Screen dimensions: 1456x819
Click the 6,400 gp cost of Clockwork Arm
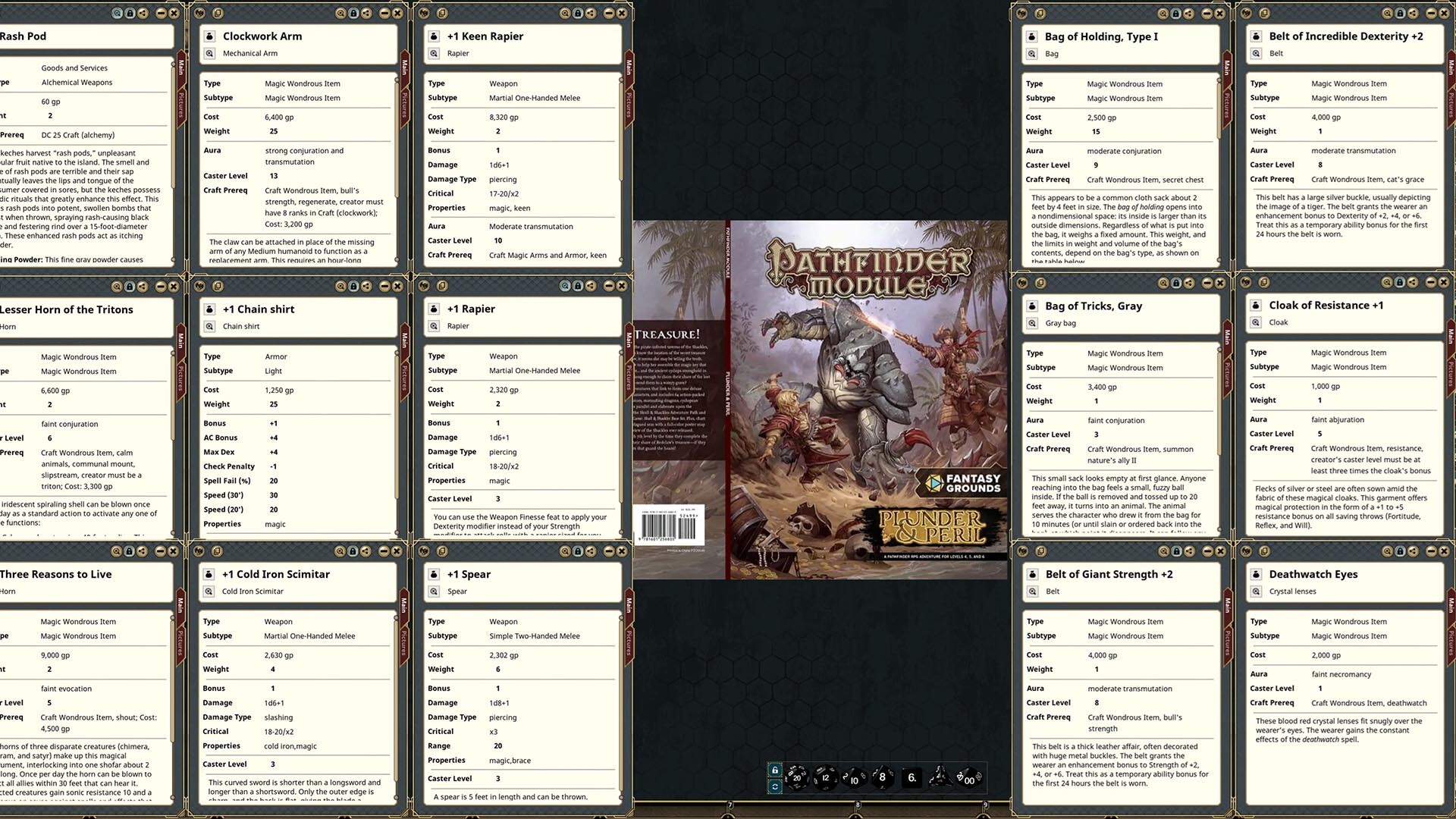tap(279, 118)
